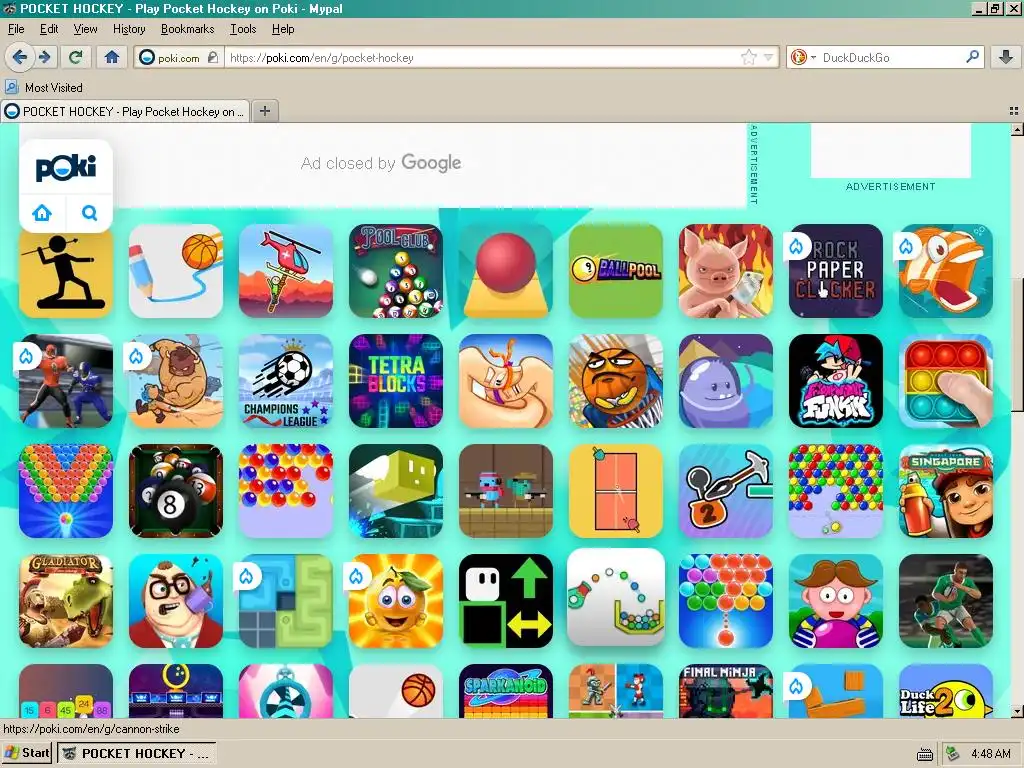Open the Bookmarks menu
This screenshot has height=768, width=1024.
[187, 29]
